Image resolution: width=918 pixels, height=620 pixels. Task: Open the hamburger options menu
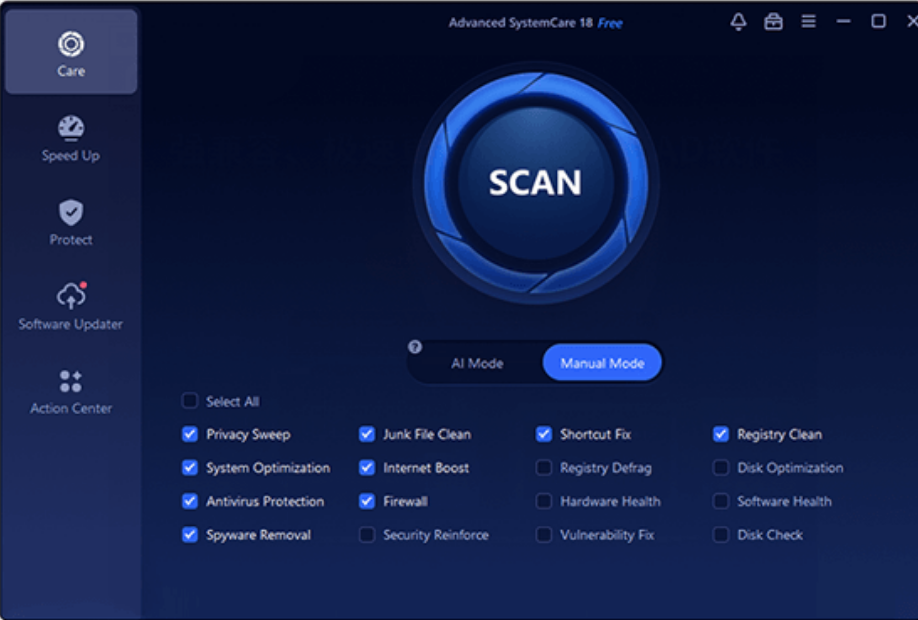808,22
